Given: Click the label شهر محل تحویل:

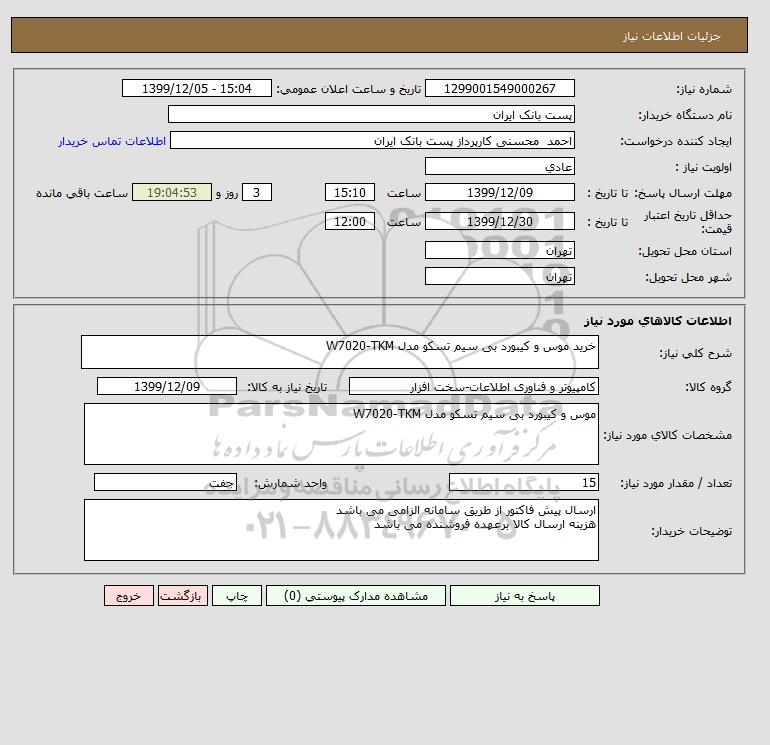Looking at the screenshot, I should 688,277.
